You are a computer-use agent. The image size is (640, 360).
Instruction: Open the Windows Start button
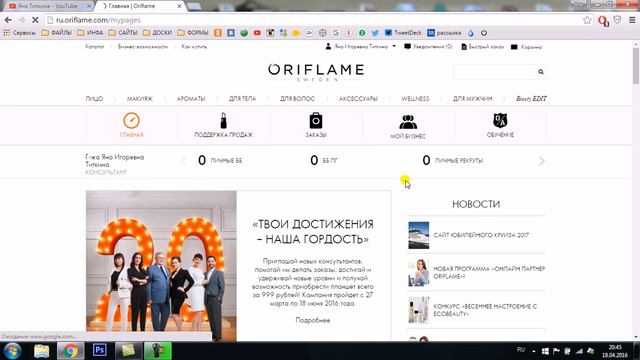click(x=12, y=351)
